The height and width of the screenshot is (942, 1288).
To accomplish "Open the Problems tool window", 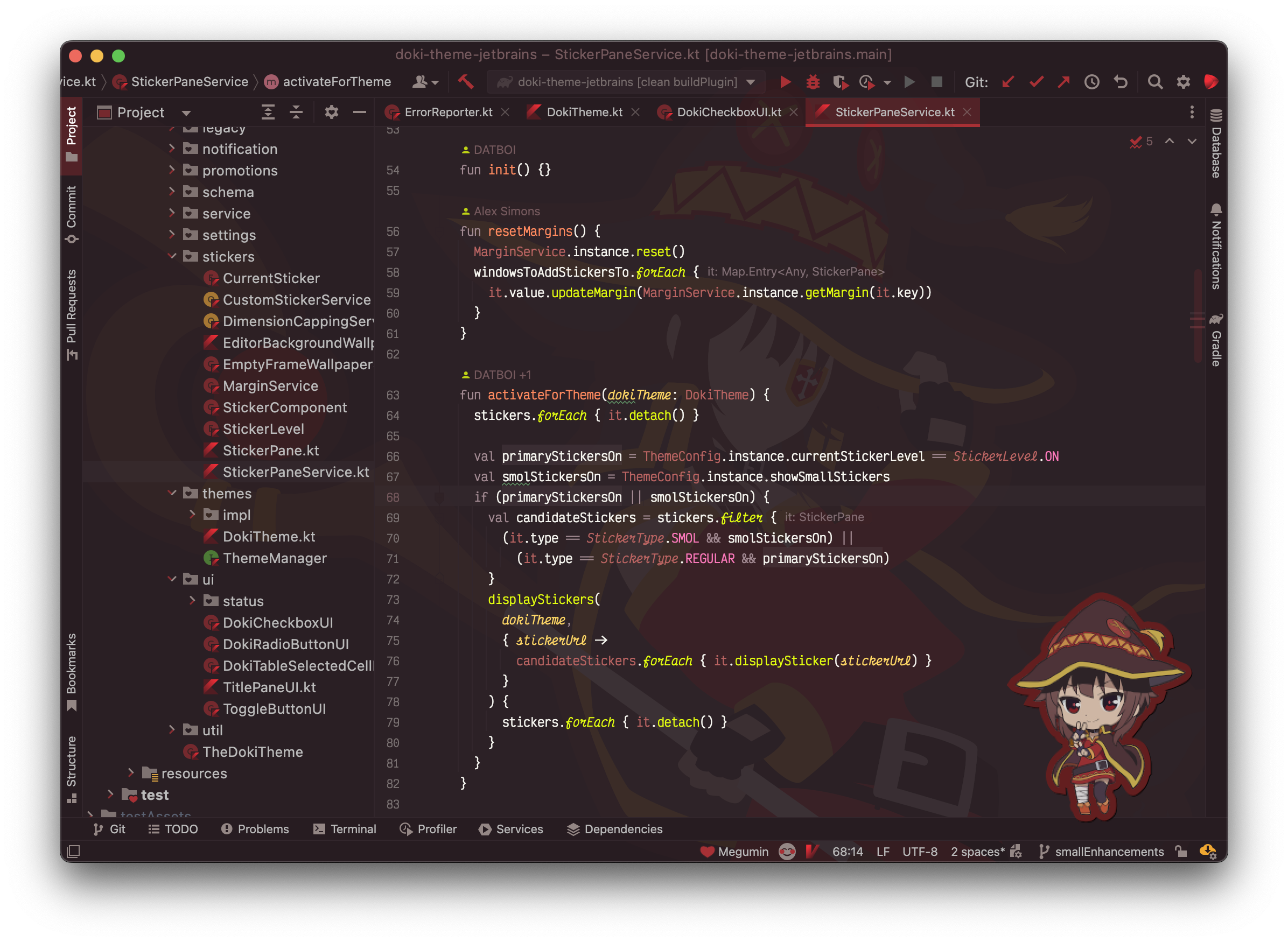I will (255, 829).
